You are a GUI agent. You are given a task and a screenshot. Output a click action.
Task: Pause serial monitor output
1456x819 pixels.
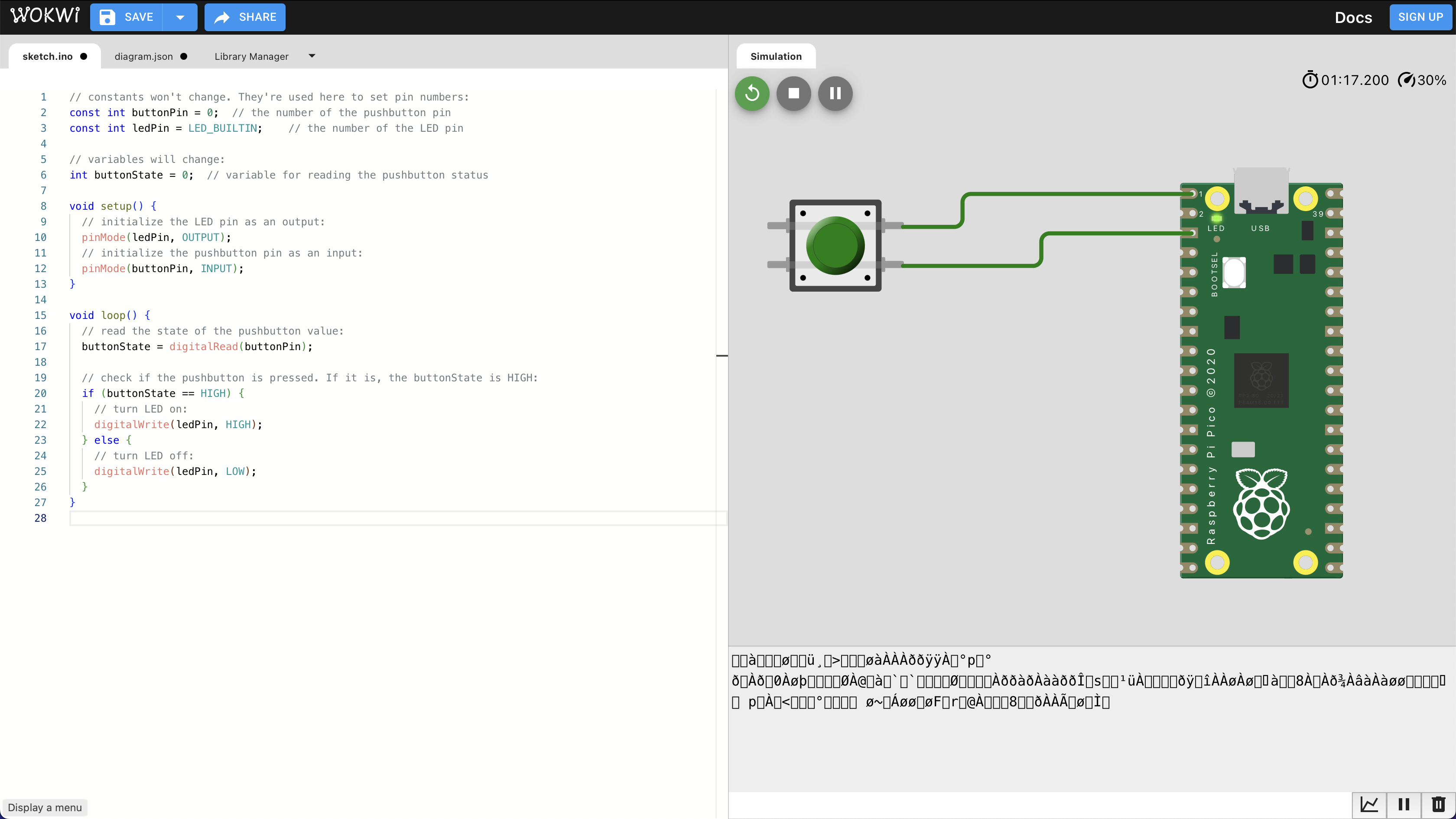click(1404, 804)
